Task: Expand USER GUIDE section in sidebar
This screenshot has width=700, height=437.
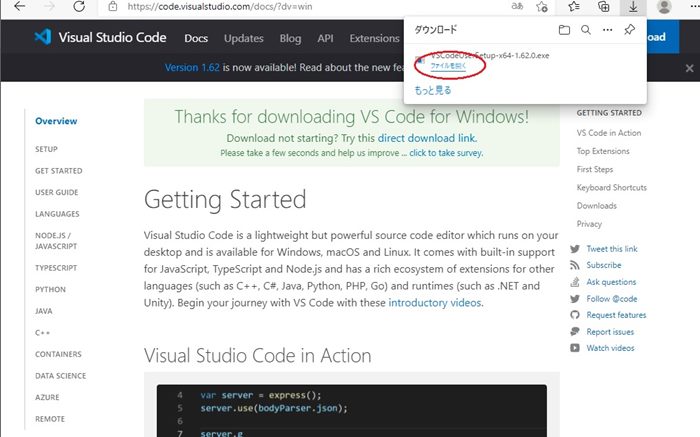Action: point(57,192)
